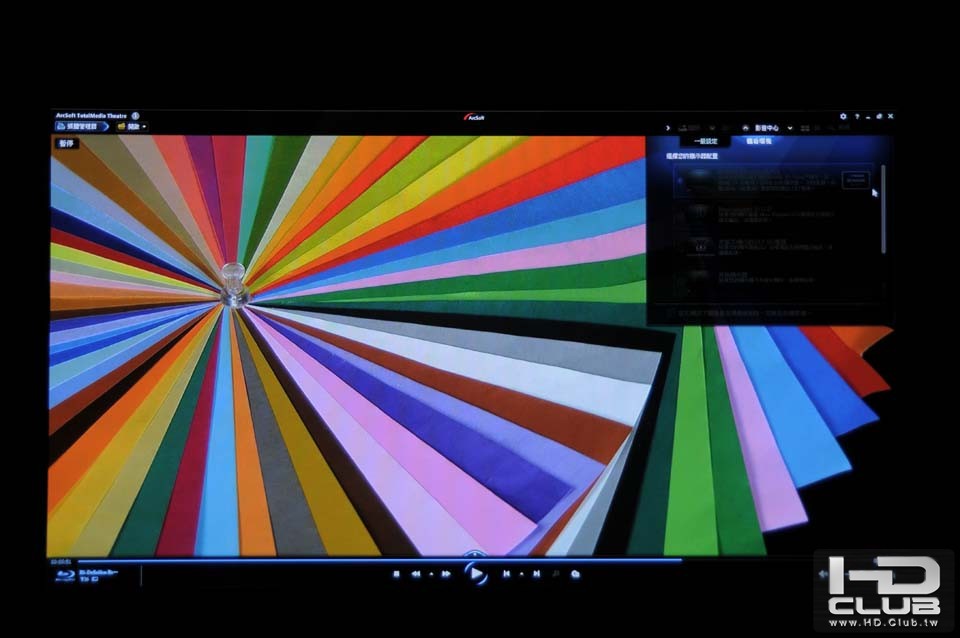Image resolution: width=960 pixels, height=638 pixels.
Task: Expand the panel handle above the Play button
Action: (475, 553)
